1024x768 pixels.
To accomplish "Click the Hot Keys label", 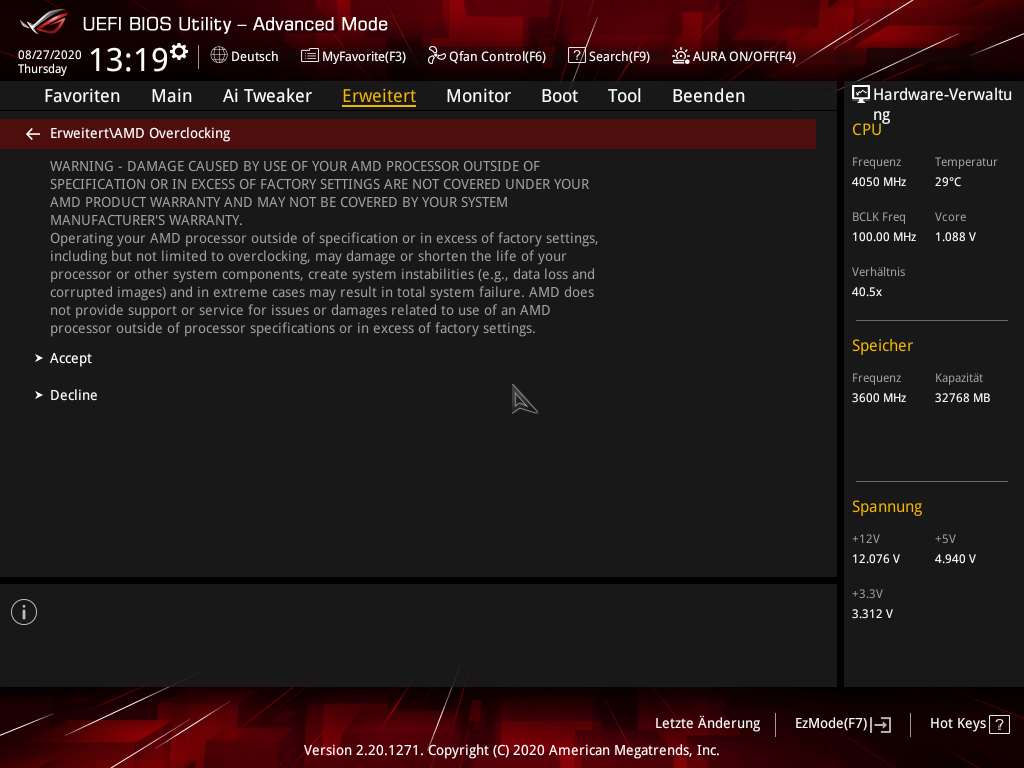I will 957,723.
